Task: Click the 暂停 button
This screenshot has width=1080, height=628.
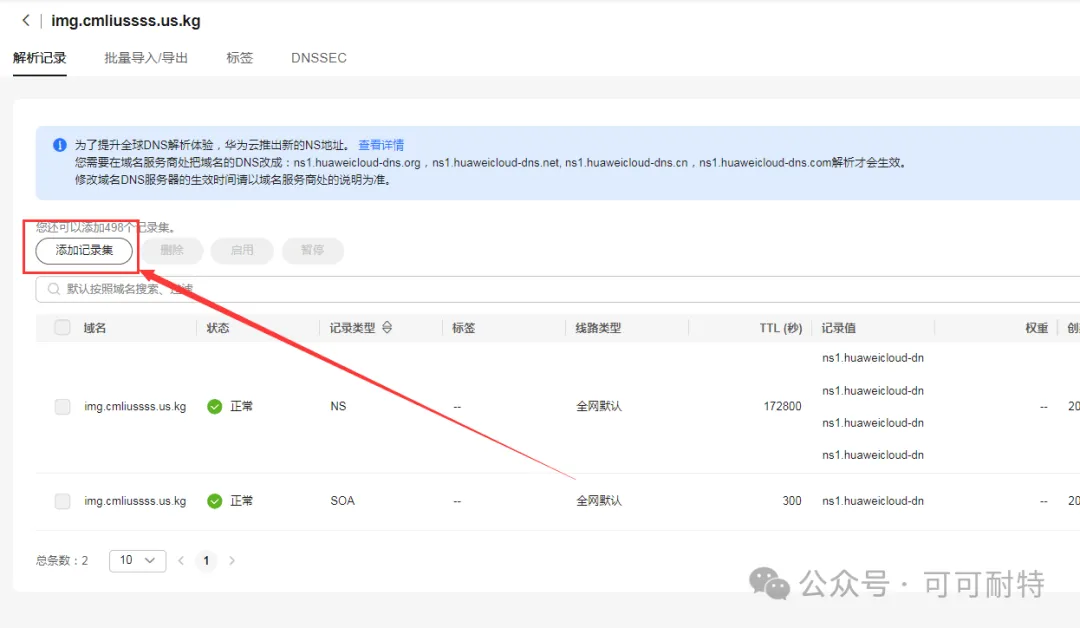Action: tap(313, 251)
